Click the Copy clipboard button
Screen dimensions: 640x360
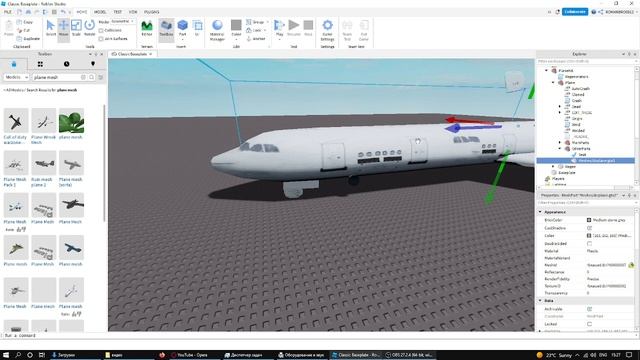[25, 22]
